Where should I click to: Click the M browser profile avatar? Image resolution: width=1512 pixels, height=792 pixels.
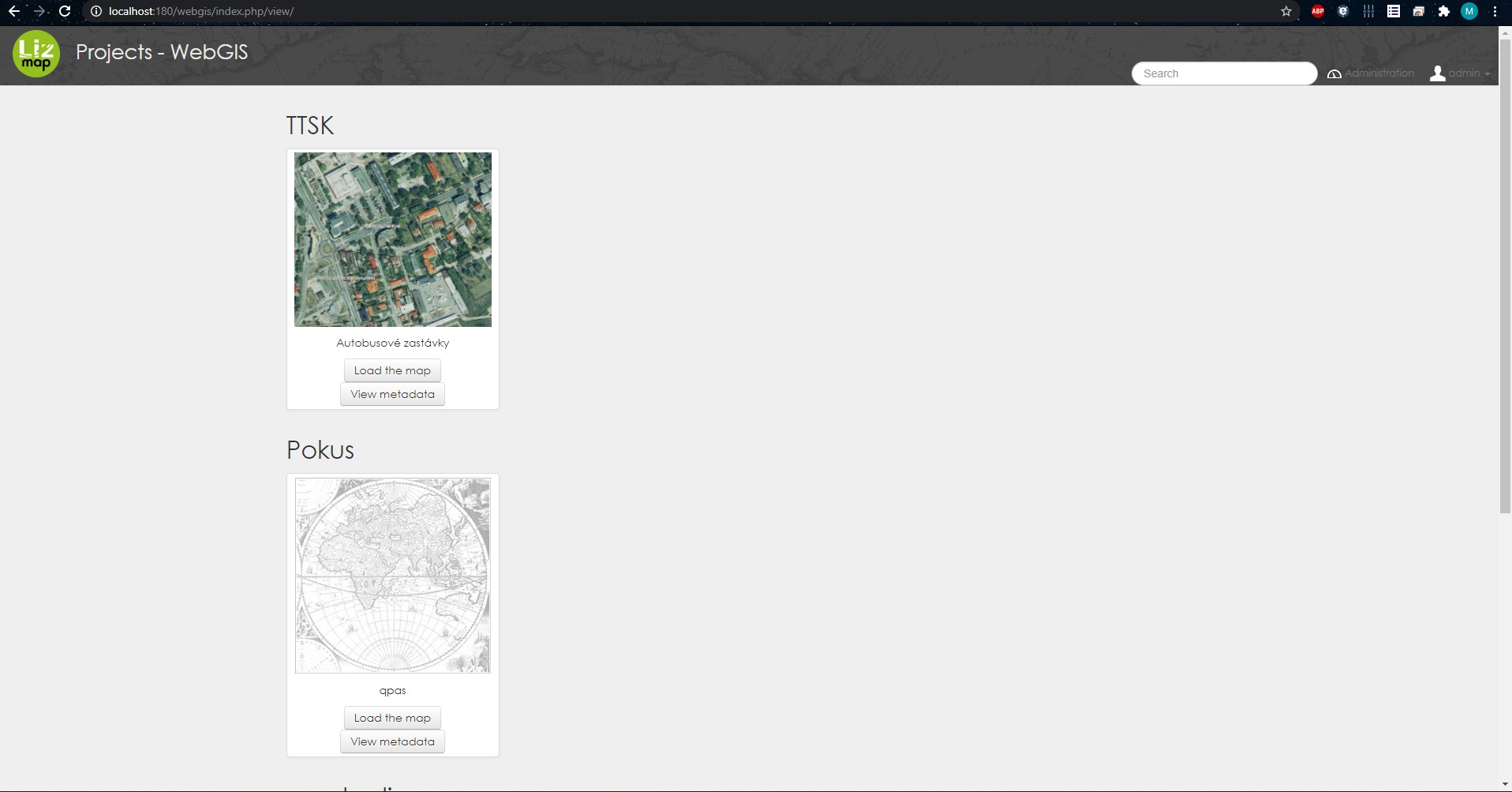click(1469, 11)
